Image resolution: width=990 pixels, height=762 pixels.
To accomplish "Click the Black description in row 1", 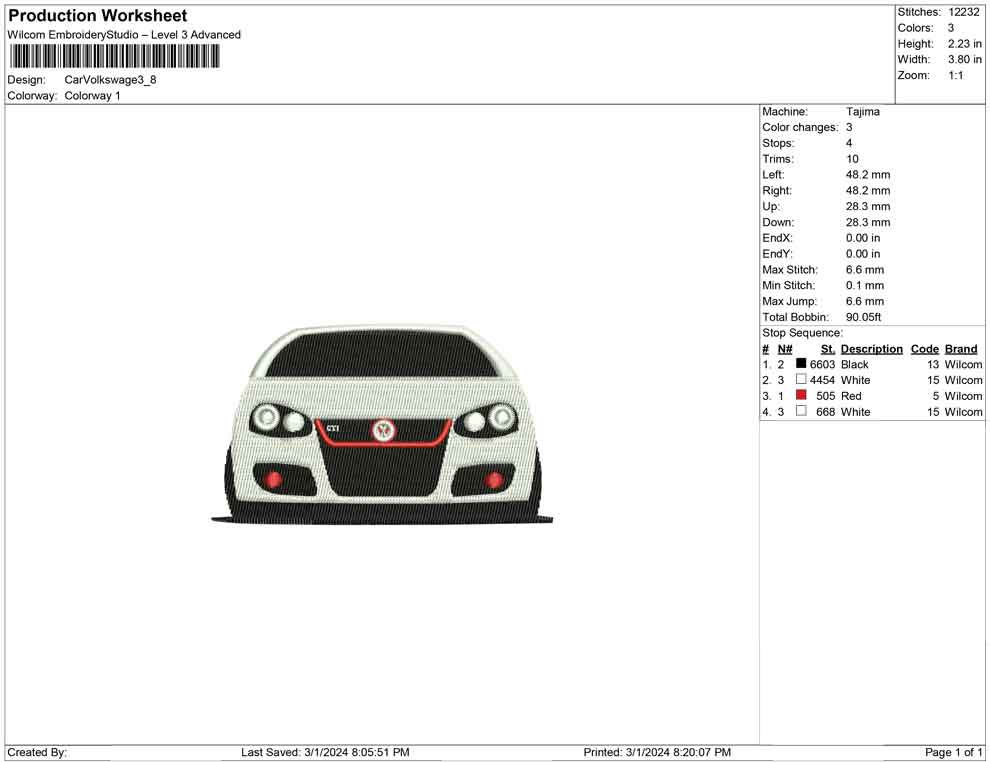I will tap(854, 364).
